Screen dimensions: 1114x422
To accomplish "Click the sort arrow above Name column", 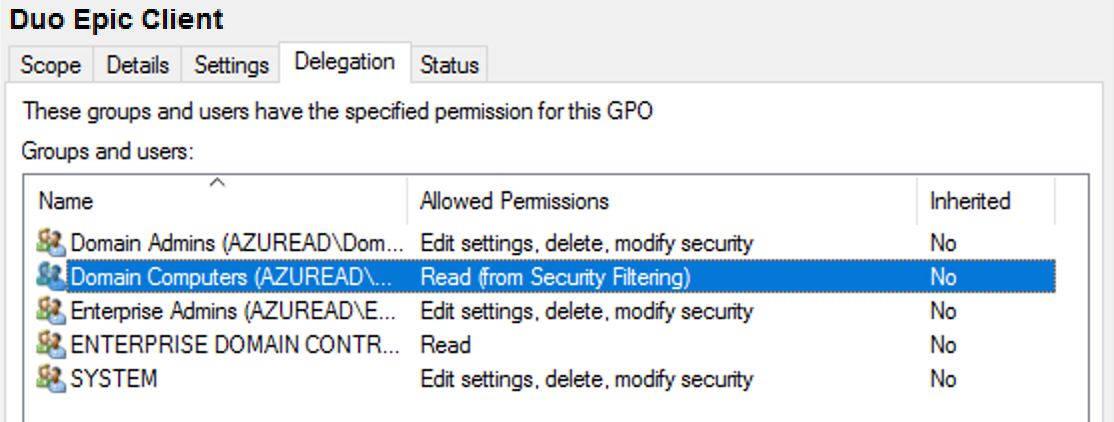I will tap(217, 182).
